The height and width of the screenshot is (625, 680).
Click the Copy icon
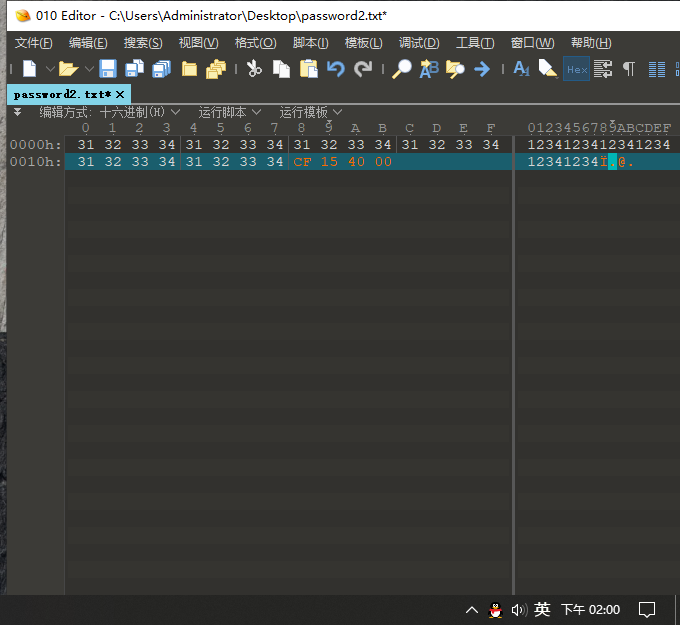pos(281,69)
